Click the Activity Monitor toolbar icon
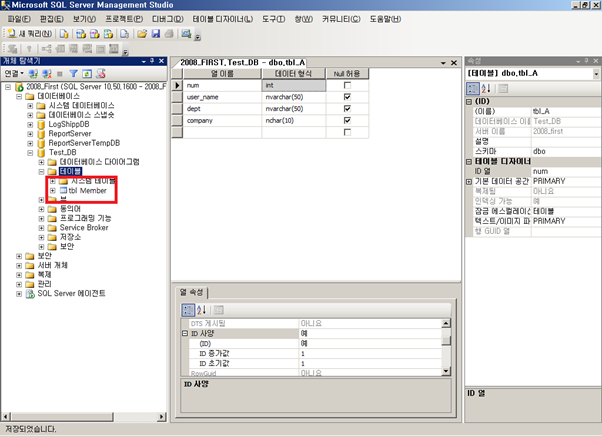Viewport: 602px width, 437px height. [186, 34]
